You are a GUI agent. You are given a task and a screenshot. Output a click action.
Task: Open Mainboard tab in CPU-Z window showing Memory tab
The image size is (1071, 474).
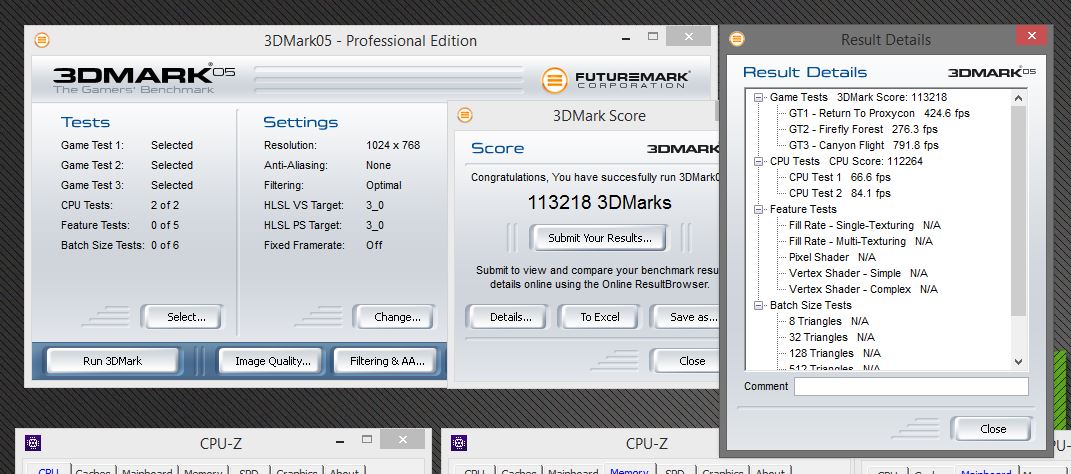(x=574, y=471)
